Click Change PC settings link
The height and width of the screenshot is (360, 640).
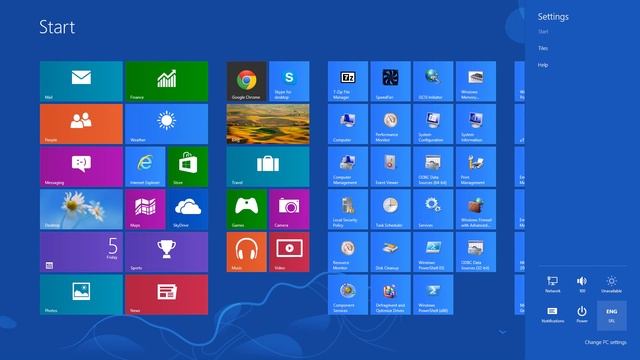click(605, 342)
